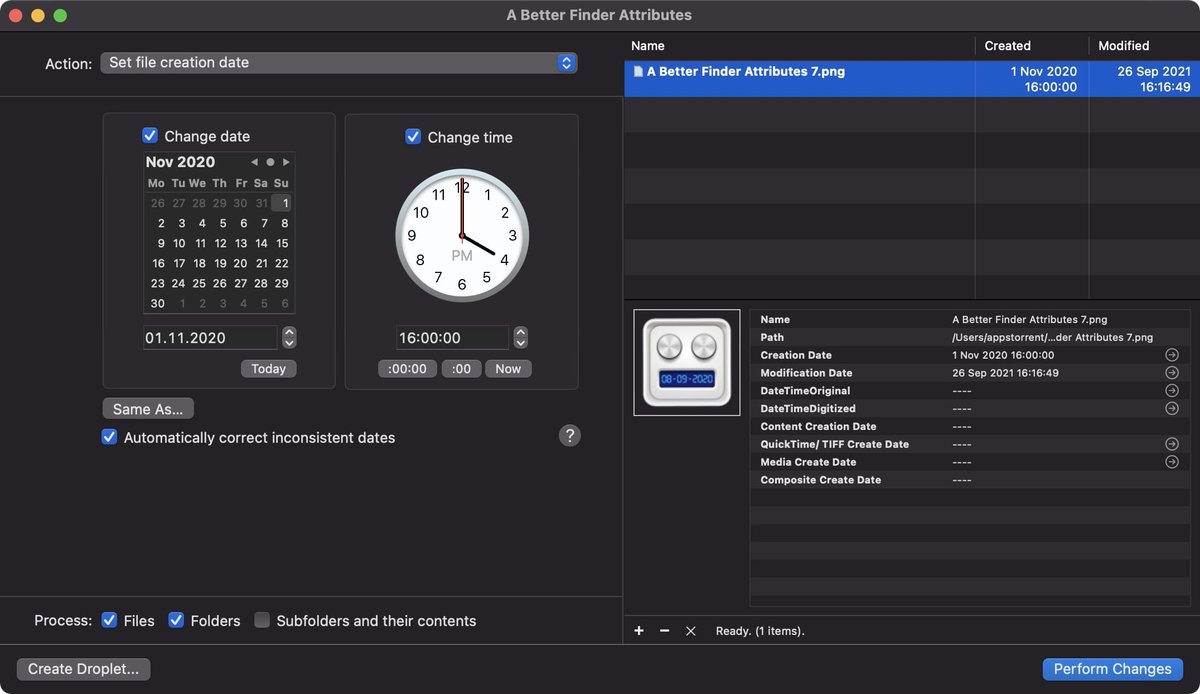Viewport: 1200px width, 694px height.
Task: Go to previous month with left calendar arrow
Action: click(x=253, y=161)
